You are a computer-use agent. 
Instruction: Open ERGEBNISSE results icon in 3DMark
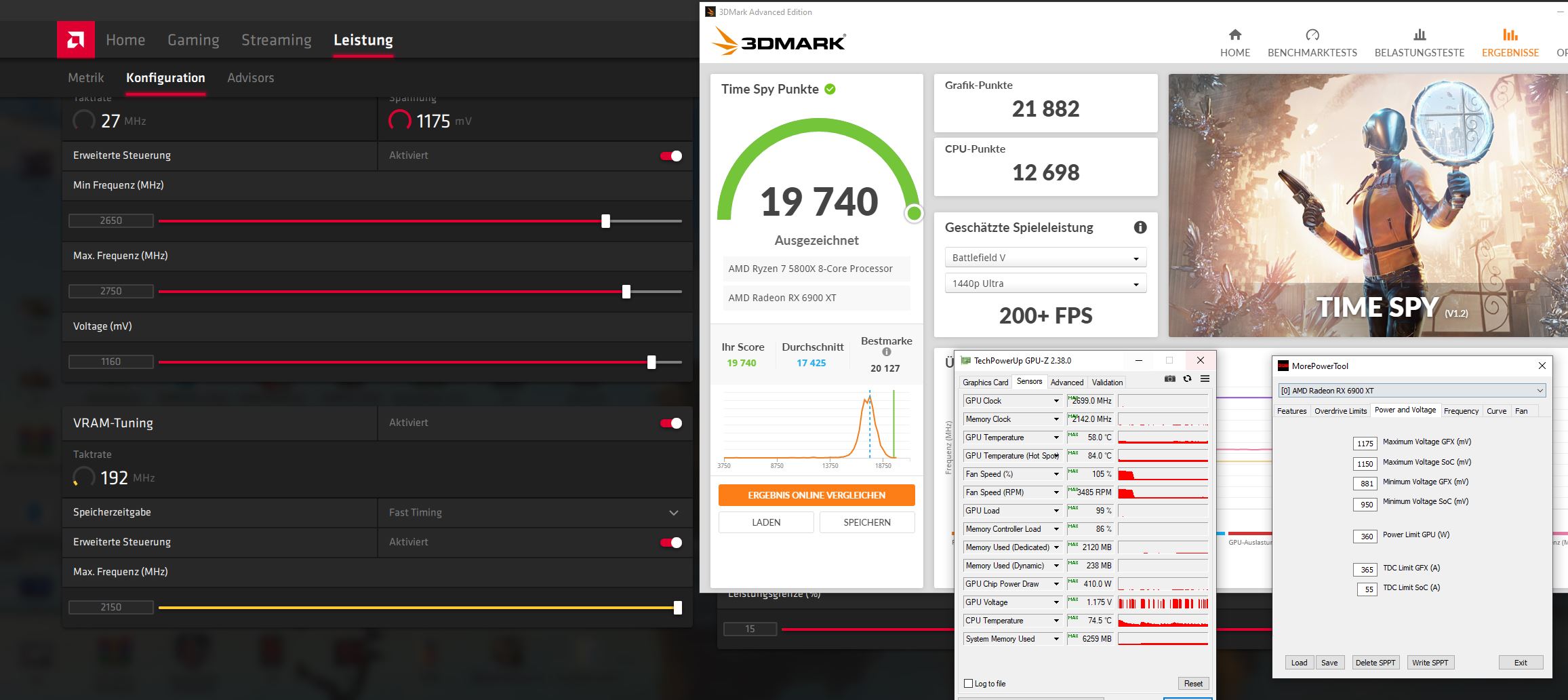tap(1510, 35)
